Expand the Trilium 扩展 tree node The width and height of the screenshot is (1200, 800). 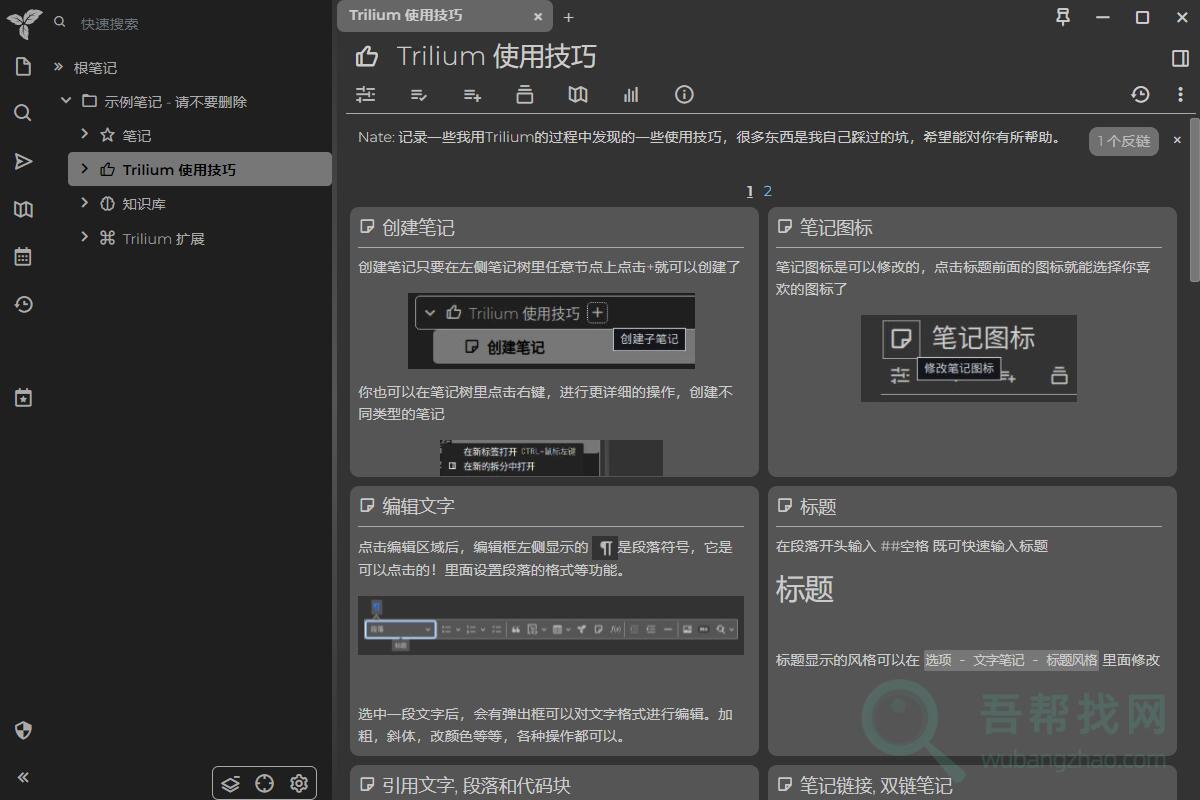[85, 237]
